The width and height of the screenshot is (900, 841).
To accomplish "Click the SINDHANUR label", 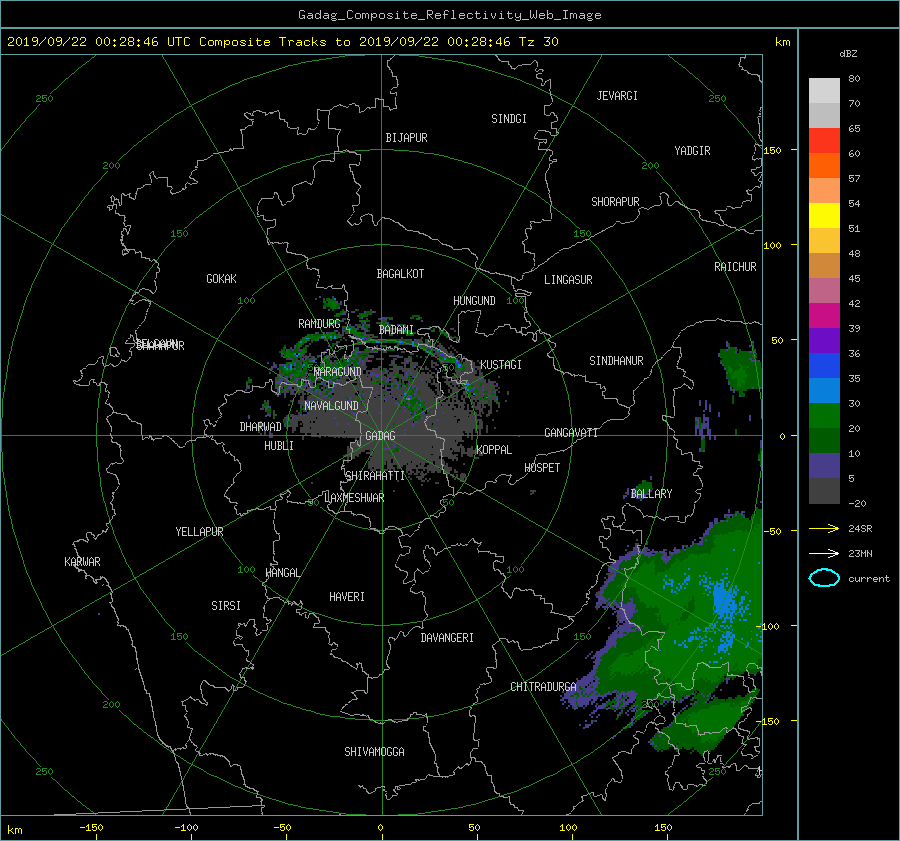I will click(616, 361).
